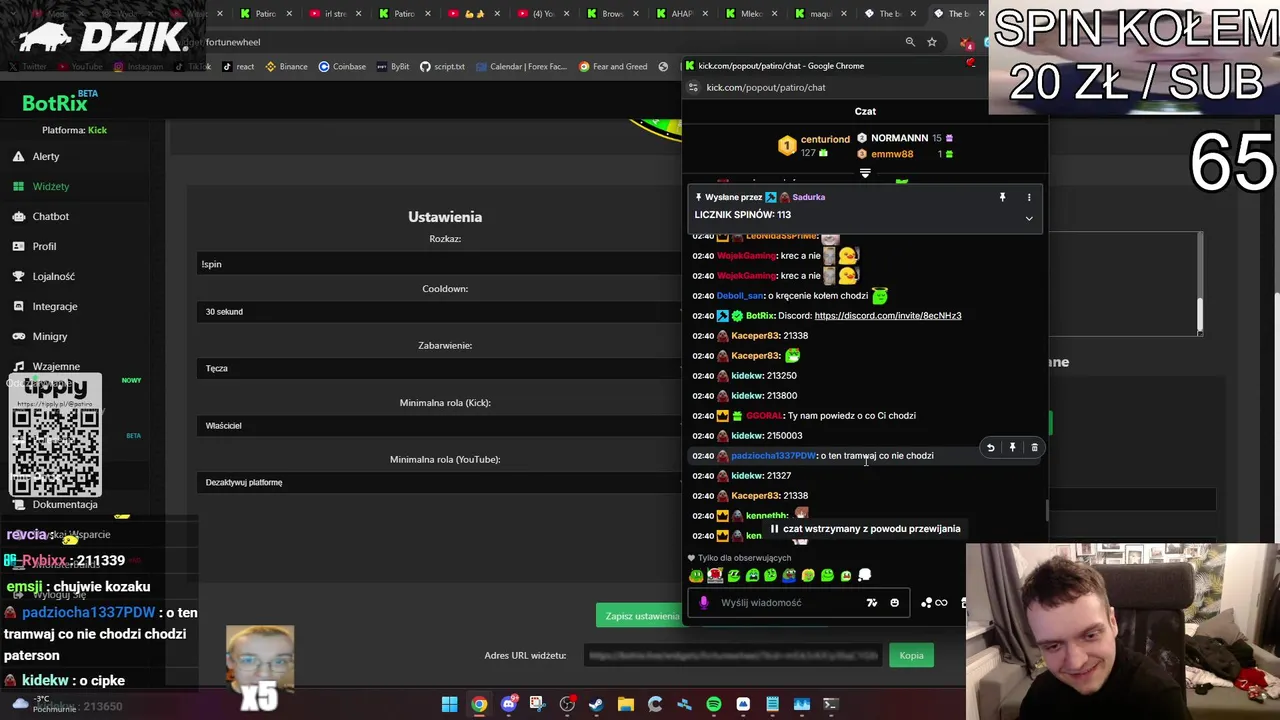Open Steam from the taskbar
Viewport: 1280px width, 720px height.
(596, 704)
